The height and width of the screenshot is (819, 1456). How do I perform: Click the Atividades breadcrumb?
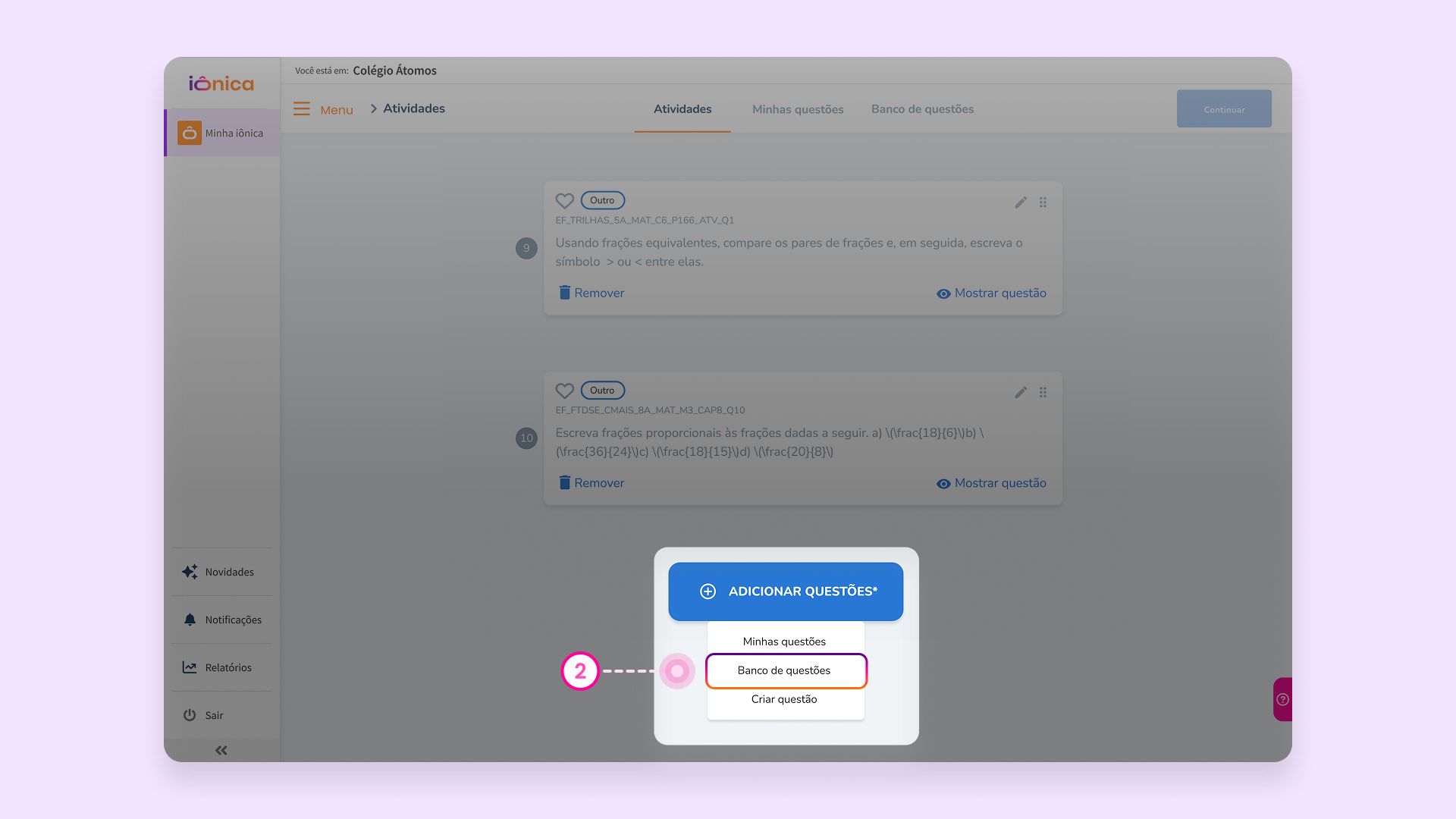414,108
